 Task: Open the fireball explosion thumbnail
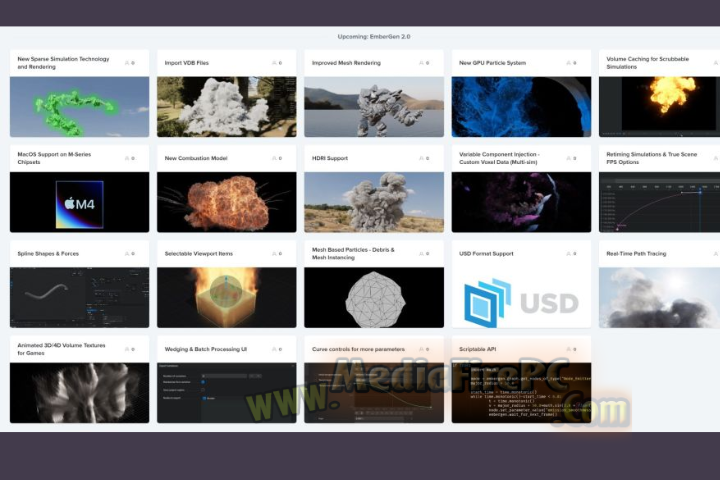[659, 107]
